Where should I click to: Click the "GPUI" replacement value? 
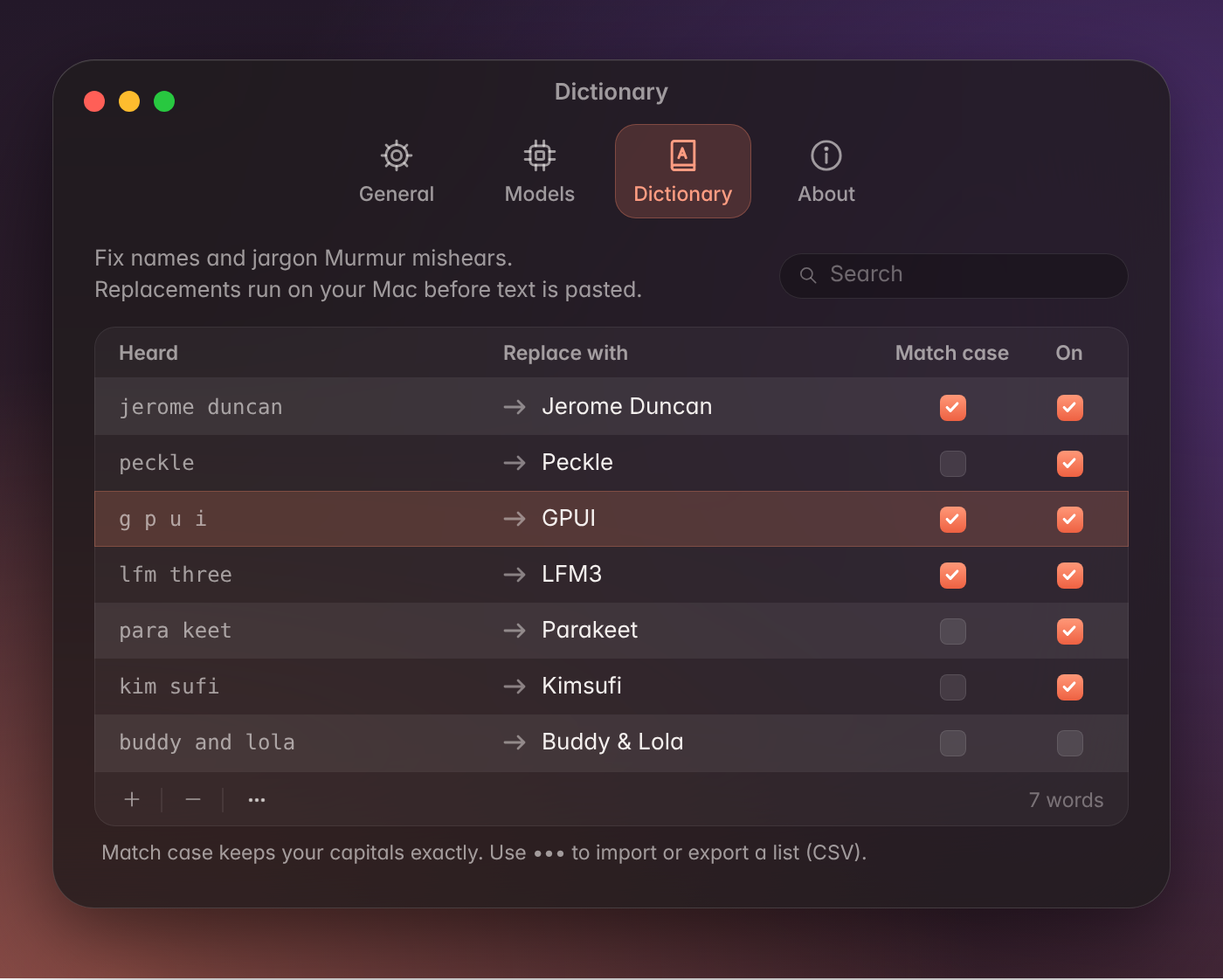point(569,519)
